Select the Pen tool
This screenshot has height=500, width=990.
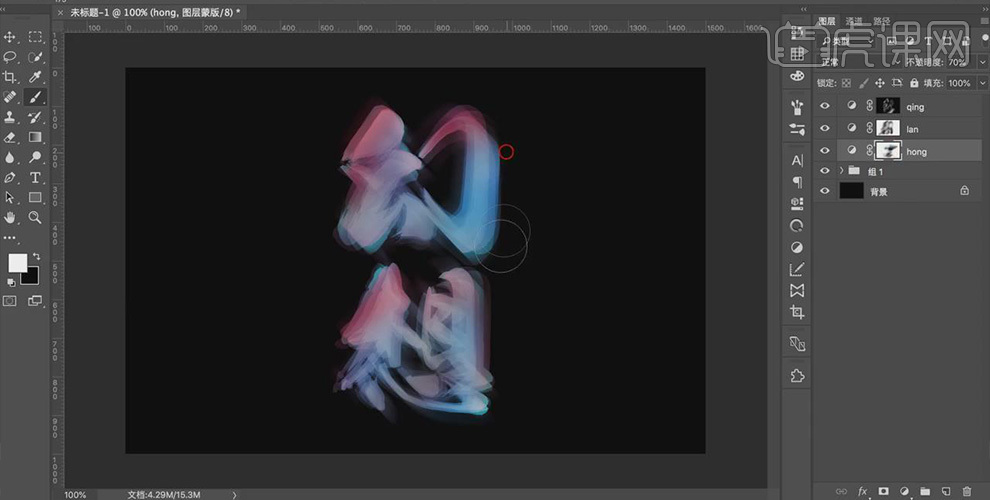[x=9, y=177]
